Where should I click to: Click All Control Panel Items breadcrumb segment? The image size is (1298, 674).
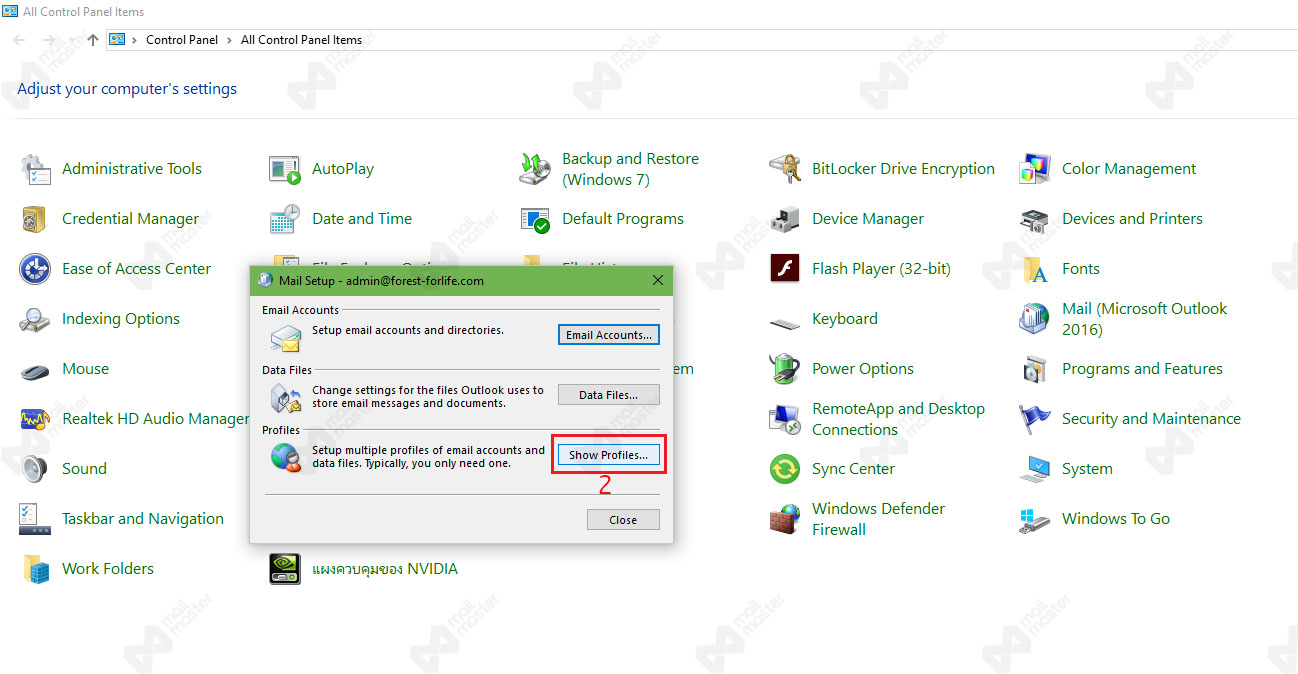pyautogui.click(x=301, y=40)
